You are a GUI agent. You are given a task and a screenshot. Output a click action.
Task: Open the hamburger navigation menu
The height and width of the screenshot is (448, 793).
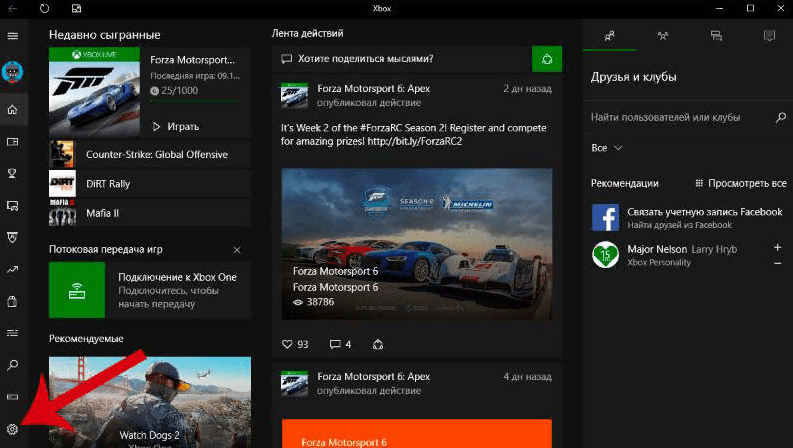[x=13, y=36]
